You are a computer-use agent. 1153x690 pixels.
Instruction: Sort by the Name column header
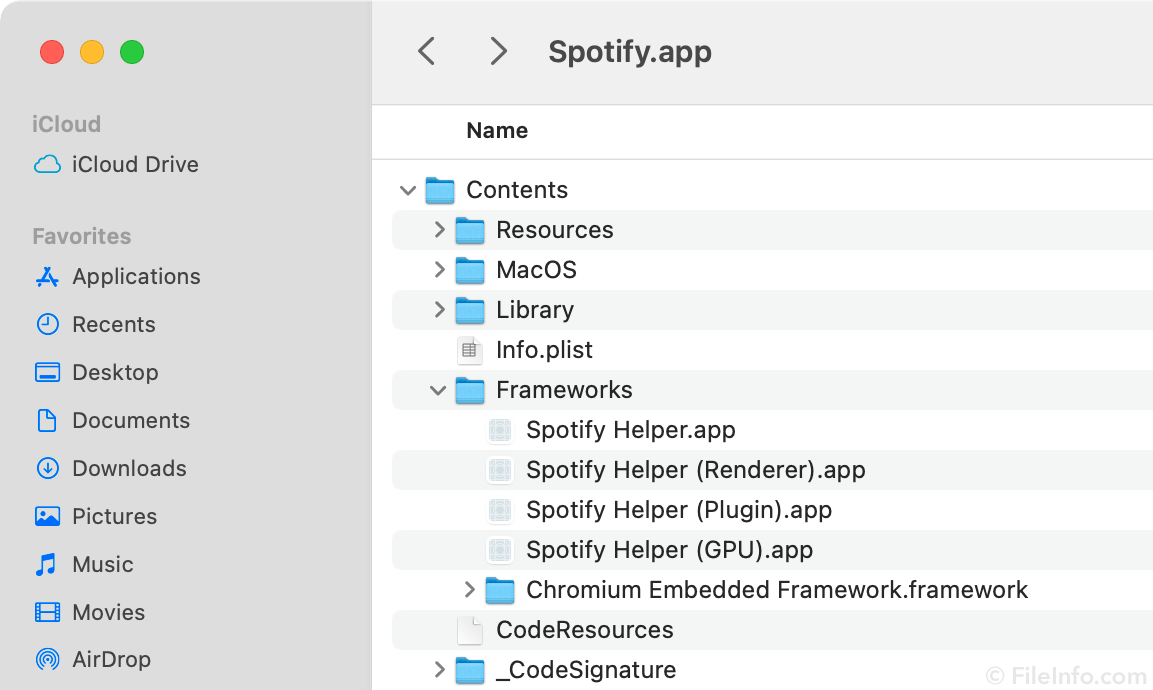tap(497, 131)
